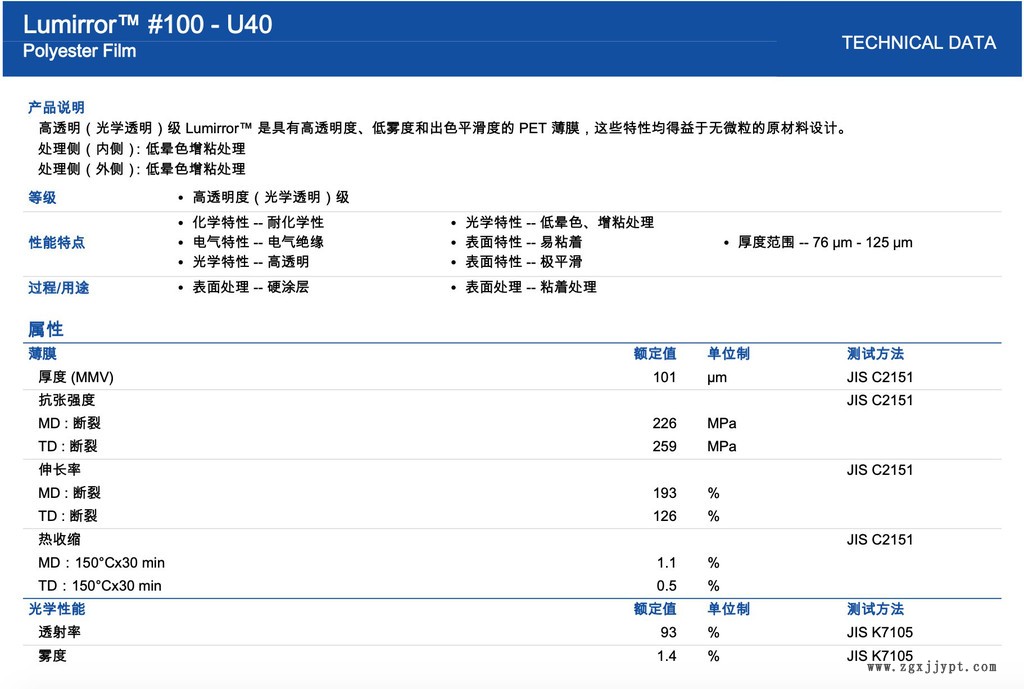
Task: Select the "热收缩" row label
Action: [59, 539]
